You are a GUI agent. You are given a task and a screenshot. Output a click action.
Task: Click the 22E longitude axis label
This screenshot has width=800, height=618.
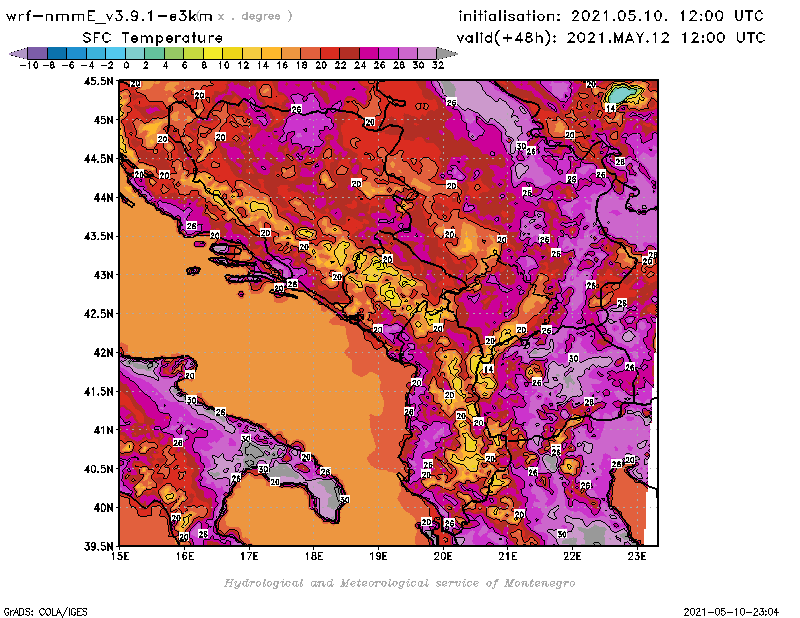pos(572,556)
